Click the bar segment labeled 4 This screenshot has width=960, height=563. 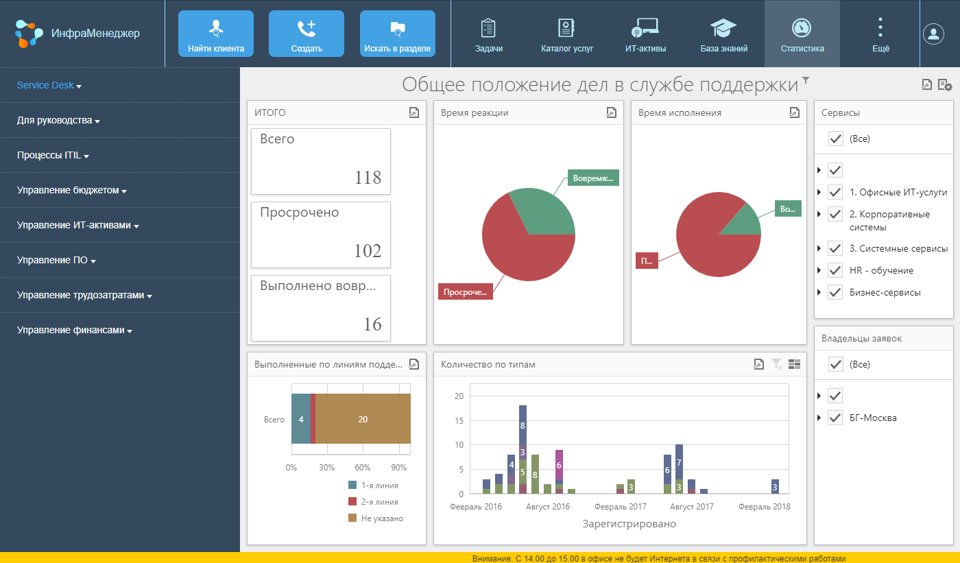click(301, 419)
